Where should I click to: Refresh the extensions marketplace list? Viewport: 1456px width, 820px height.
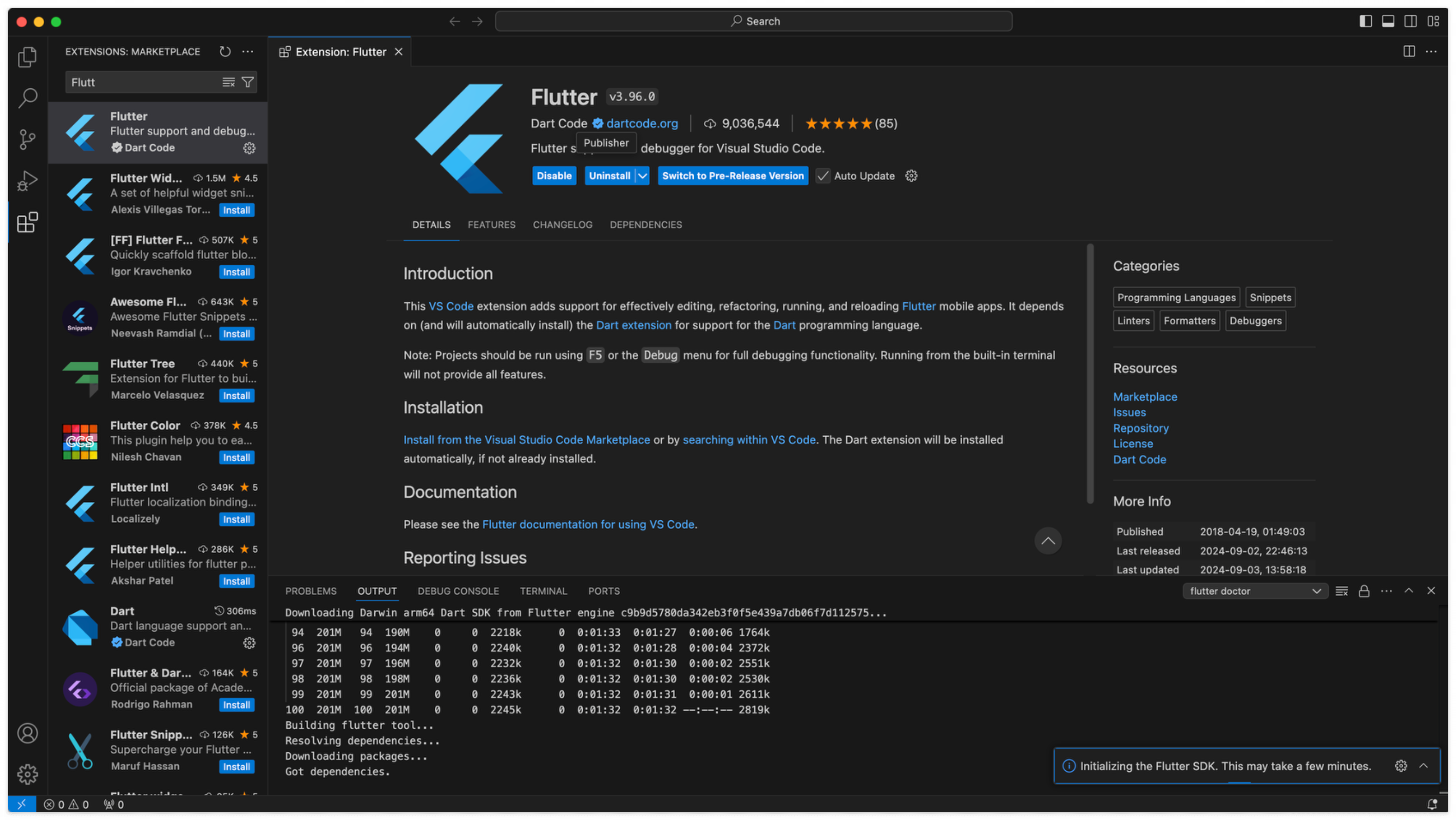(x=225, y=51)
